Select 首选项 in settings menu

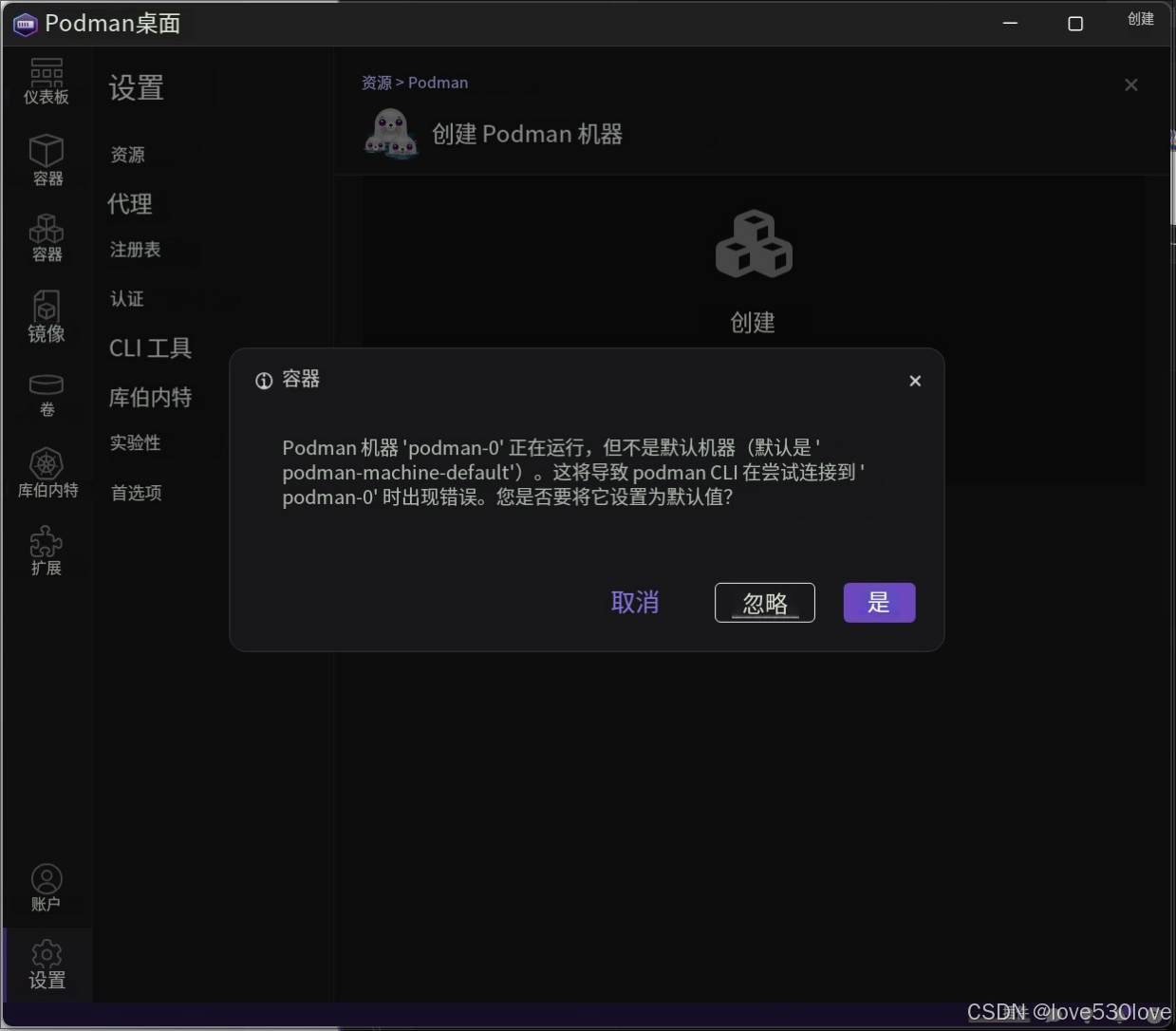coord(137,493)
